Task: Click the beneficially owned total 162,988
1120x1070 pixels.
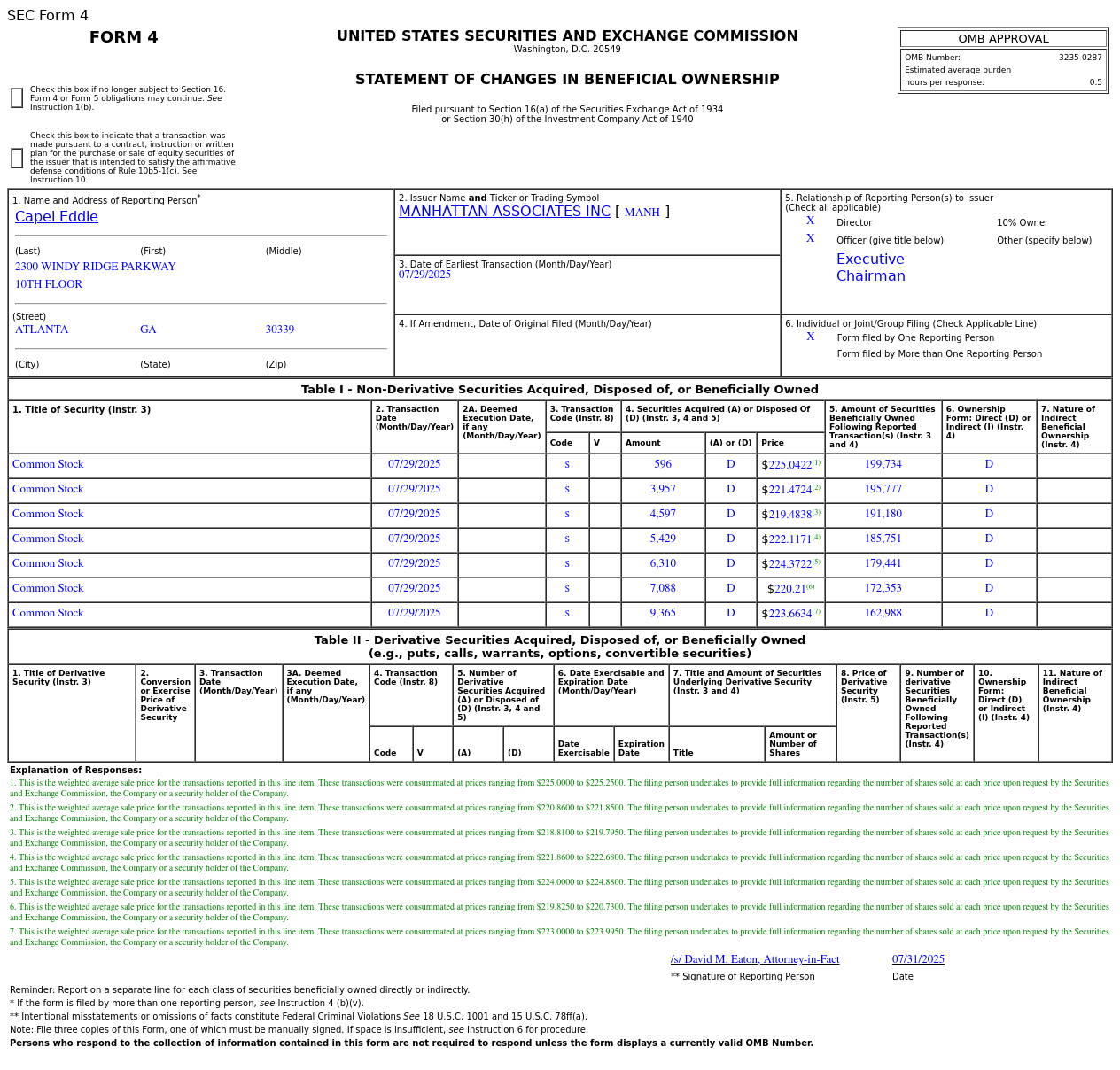Action: 883,613
